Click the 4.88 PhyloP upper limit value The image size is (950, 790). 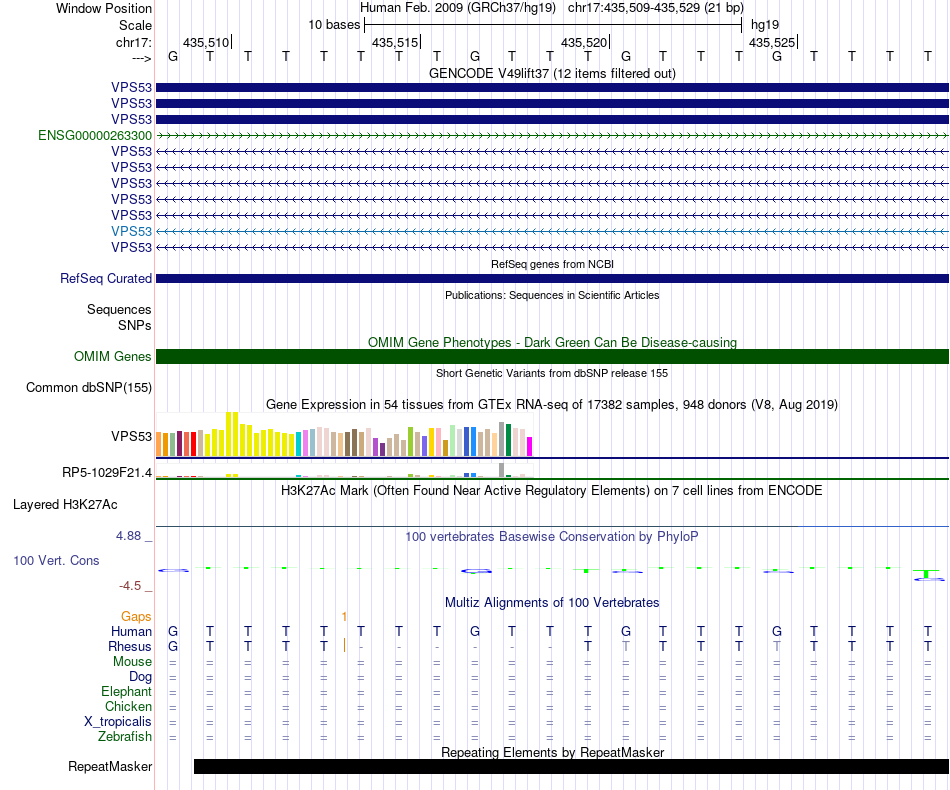point(128,536)
